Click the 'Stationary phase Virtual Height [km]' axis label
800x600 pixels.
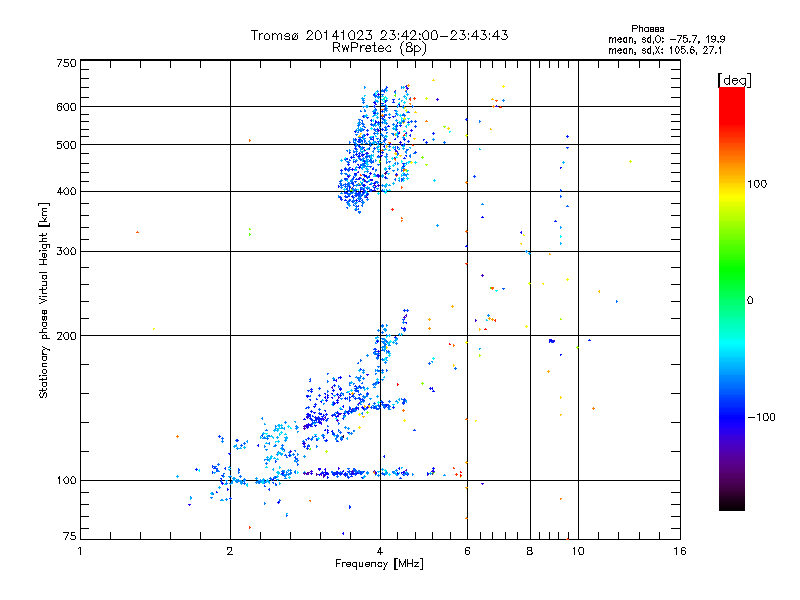43,300
